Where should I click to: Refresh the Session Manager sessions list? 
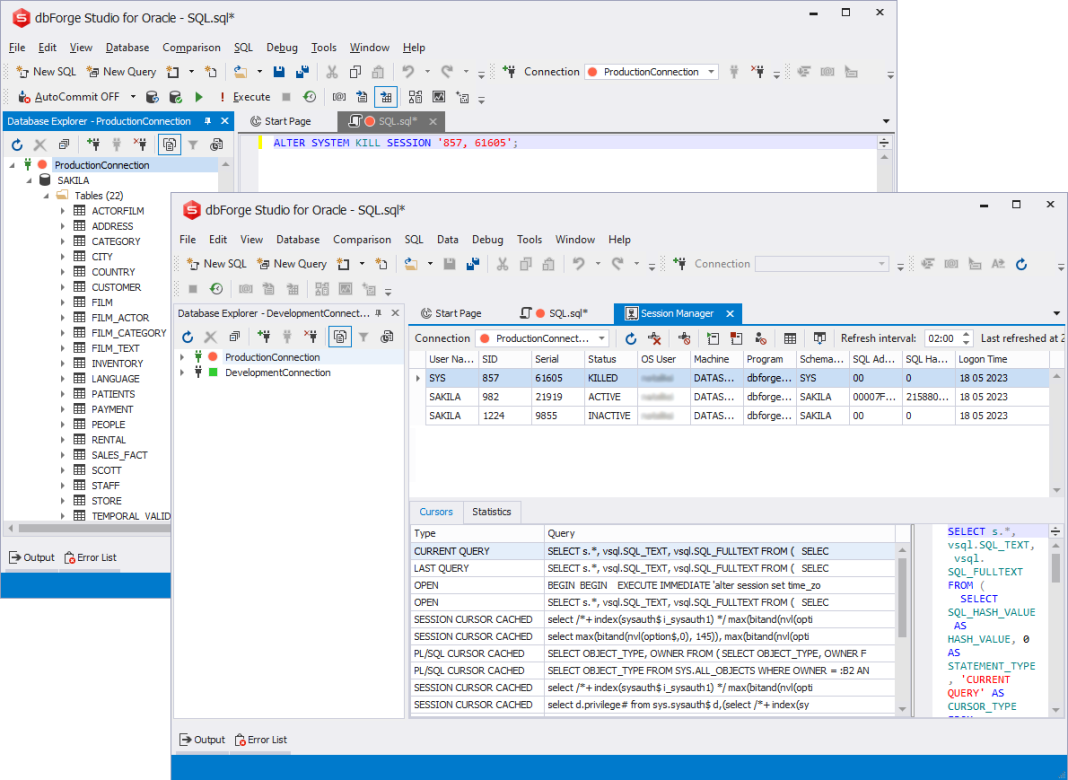coord(630,338)
